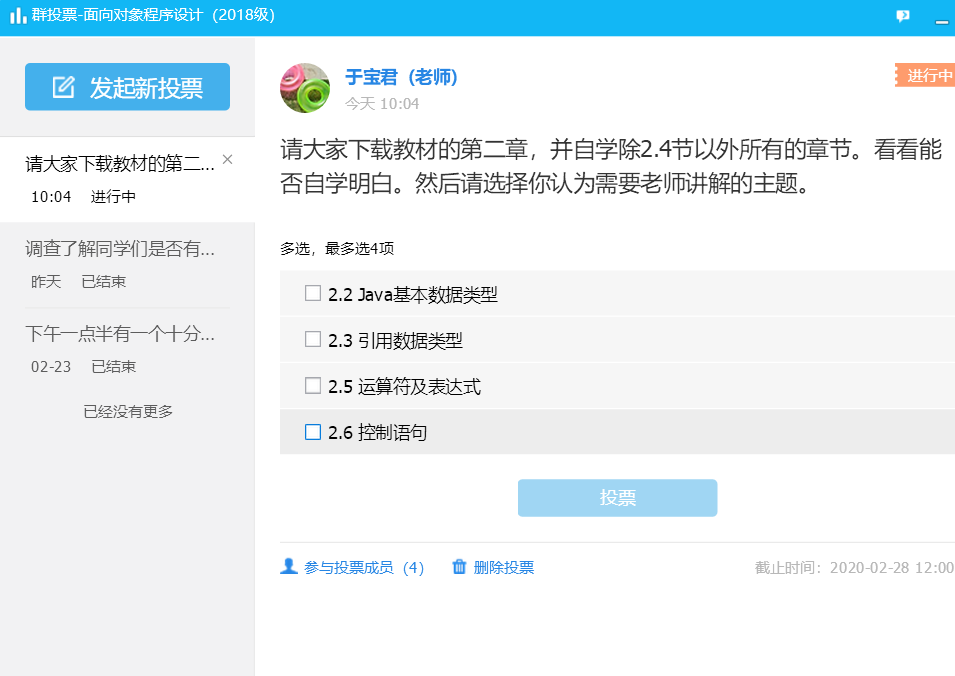Screen dimensions: 955x676
Task: Click the 删除投票 link text
Action: (x=504, y=568)
